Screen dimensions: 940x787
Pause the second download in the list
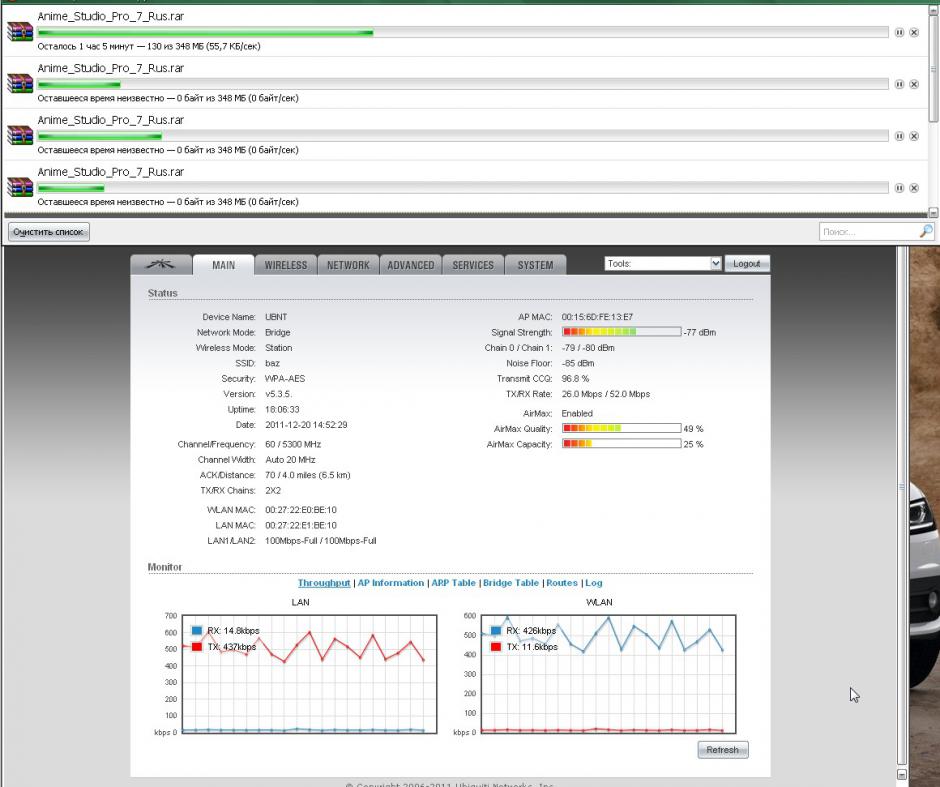coord(899,84)
